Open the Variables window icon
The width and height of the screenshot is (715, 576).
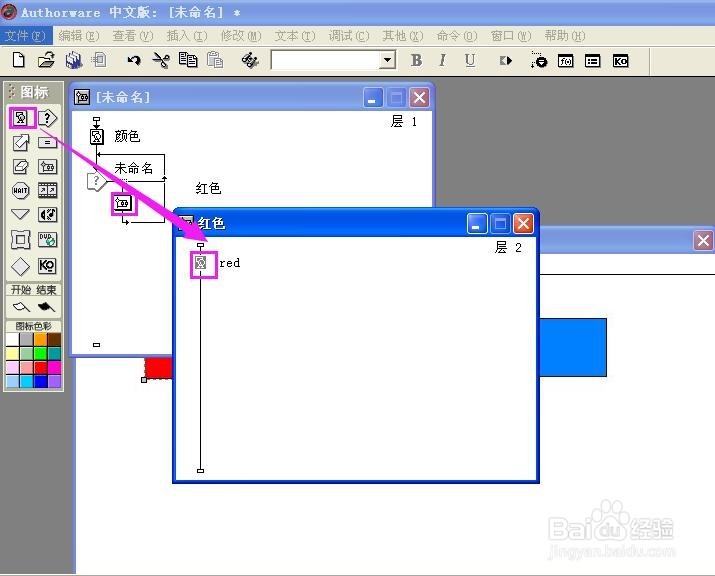(592, 61)
